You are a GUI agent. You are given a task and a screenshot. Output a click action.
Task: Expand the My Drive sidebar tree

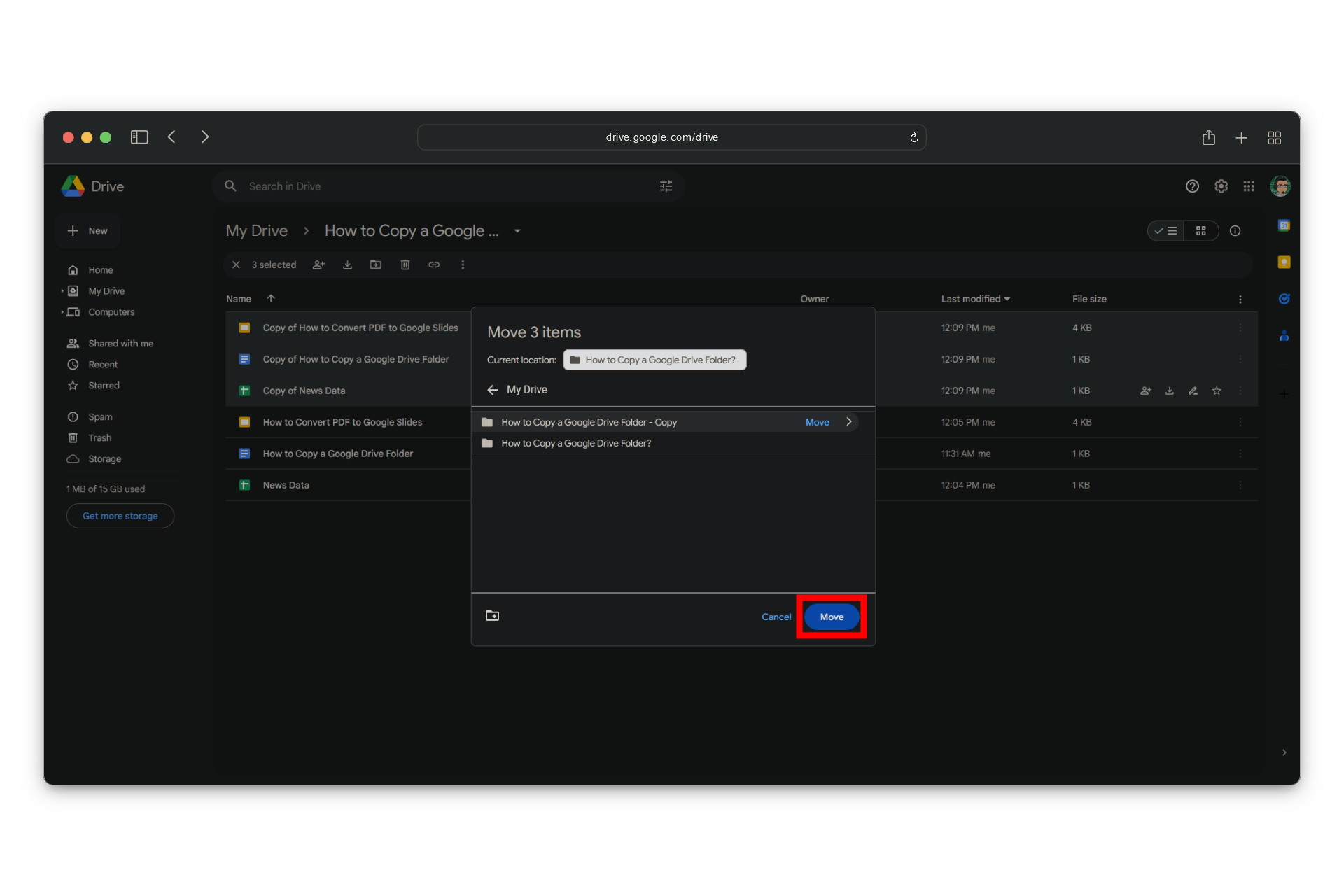click(62, 291)
